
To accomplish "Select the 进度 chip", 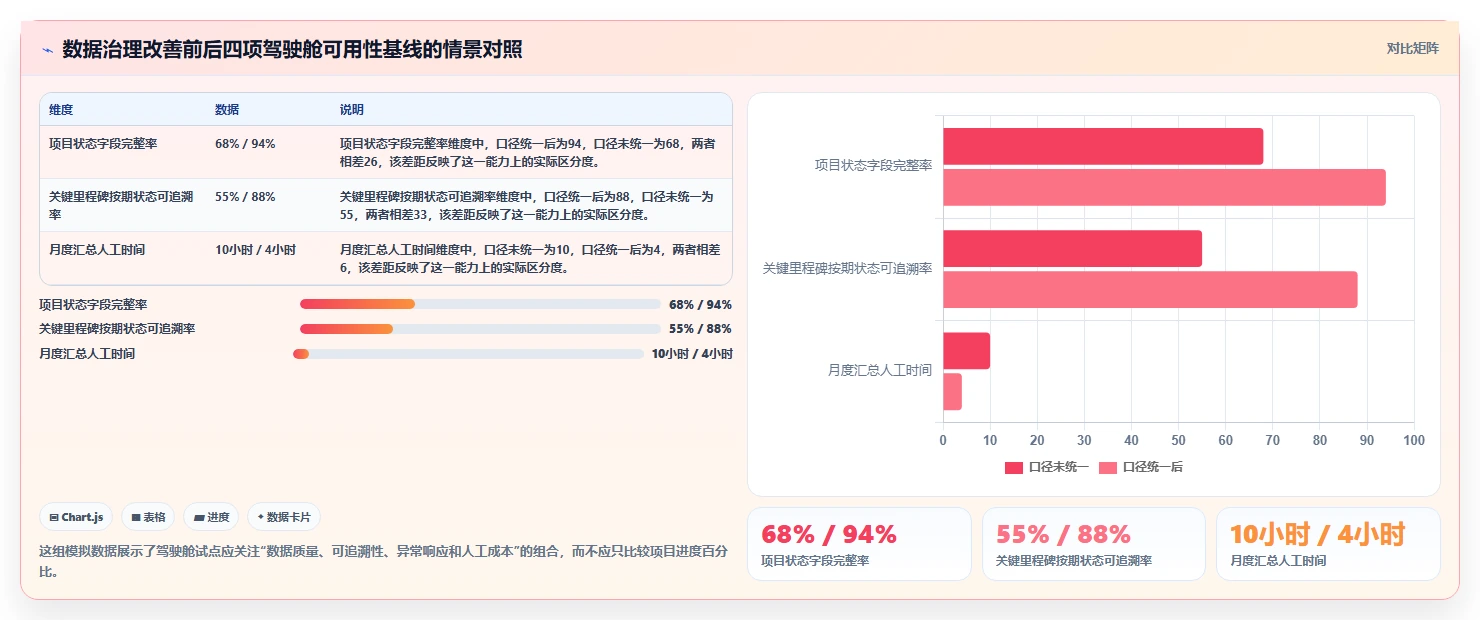I will tap(211, 517).
